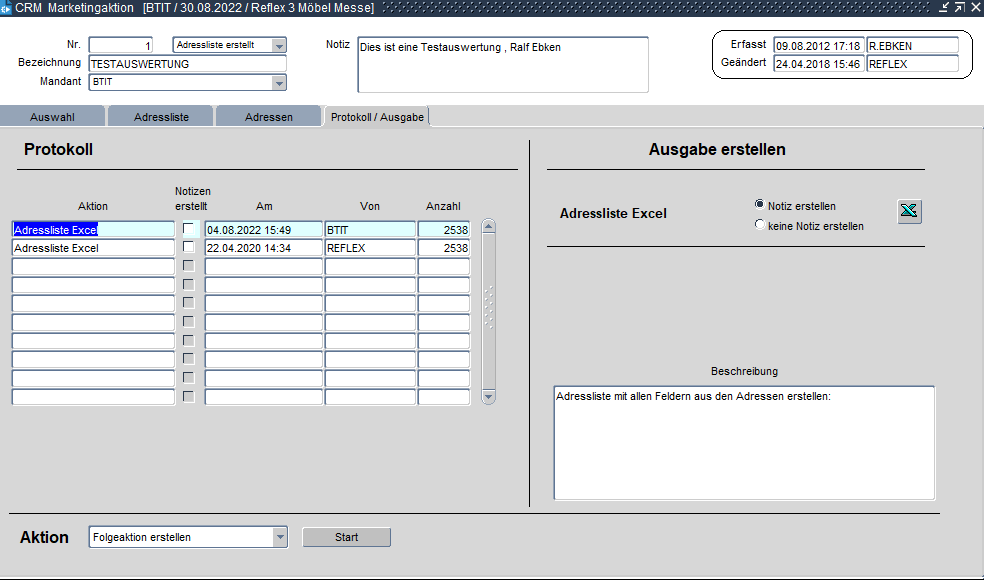Screen dimensions: 984x580
Task: Click into the Notiz text area
Action: pos(502,65)
